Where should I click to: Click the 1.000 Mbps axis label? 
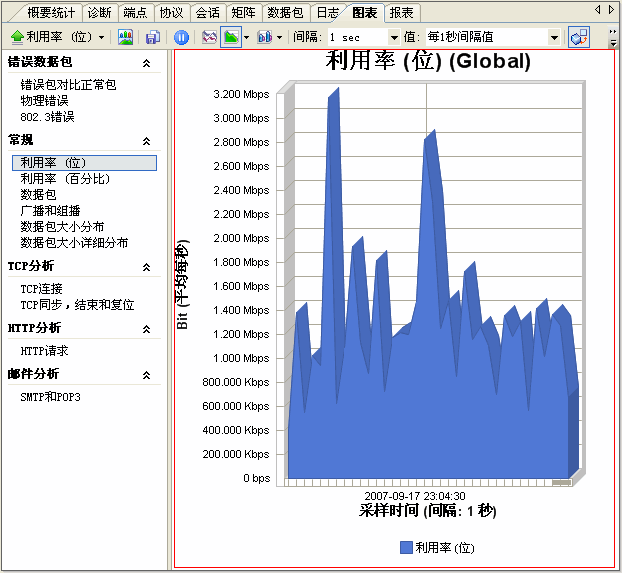[x=241, y=358]
